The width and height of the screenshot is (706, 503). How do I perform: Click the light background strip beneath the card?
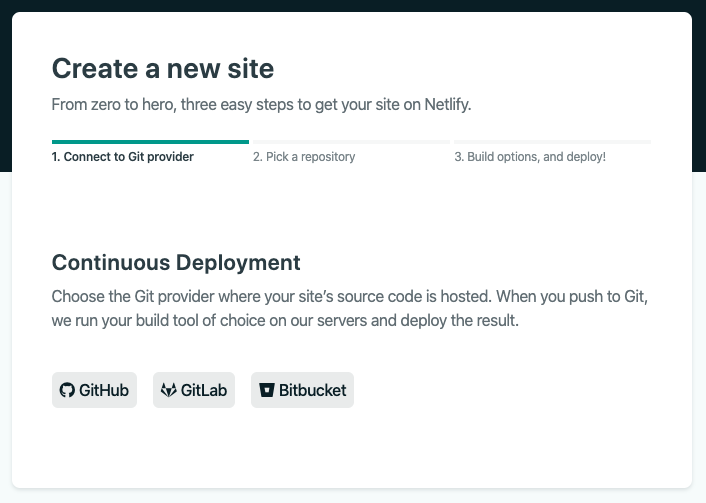350,496
